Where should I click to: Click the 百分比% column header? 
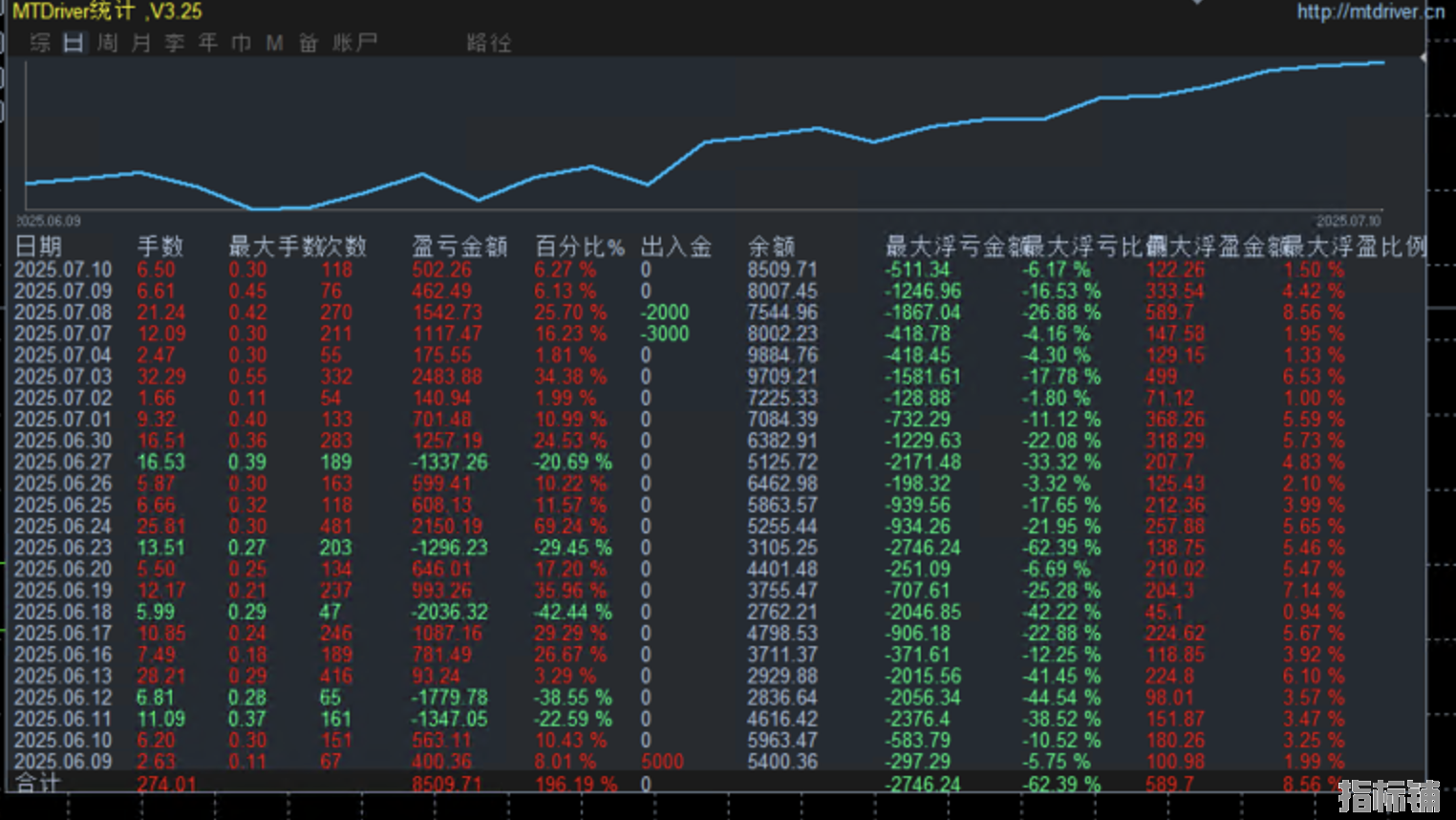580,247
